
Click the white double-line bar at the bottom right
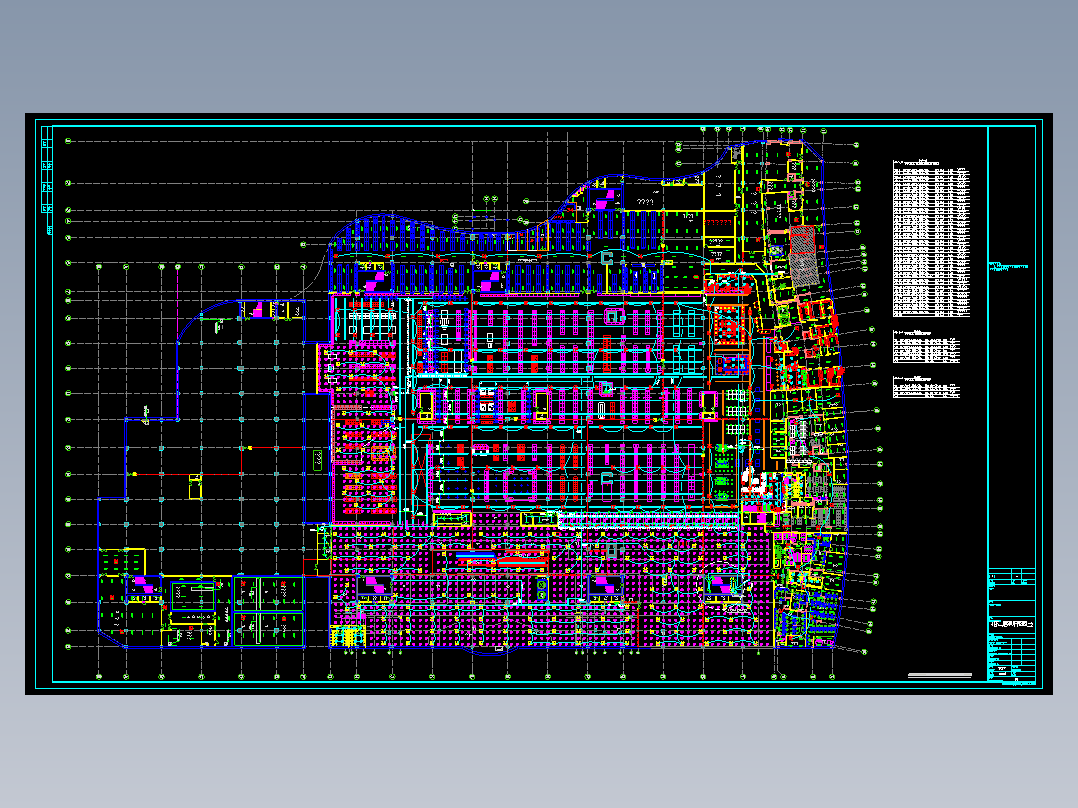(x=939, y=675)
